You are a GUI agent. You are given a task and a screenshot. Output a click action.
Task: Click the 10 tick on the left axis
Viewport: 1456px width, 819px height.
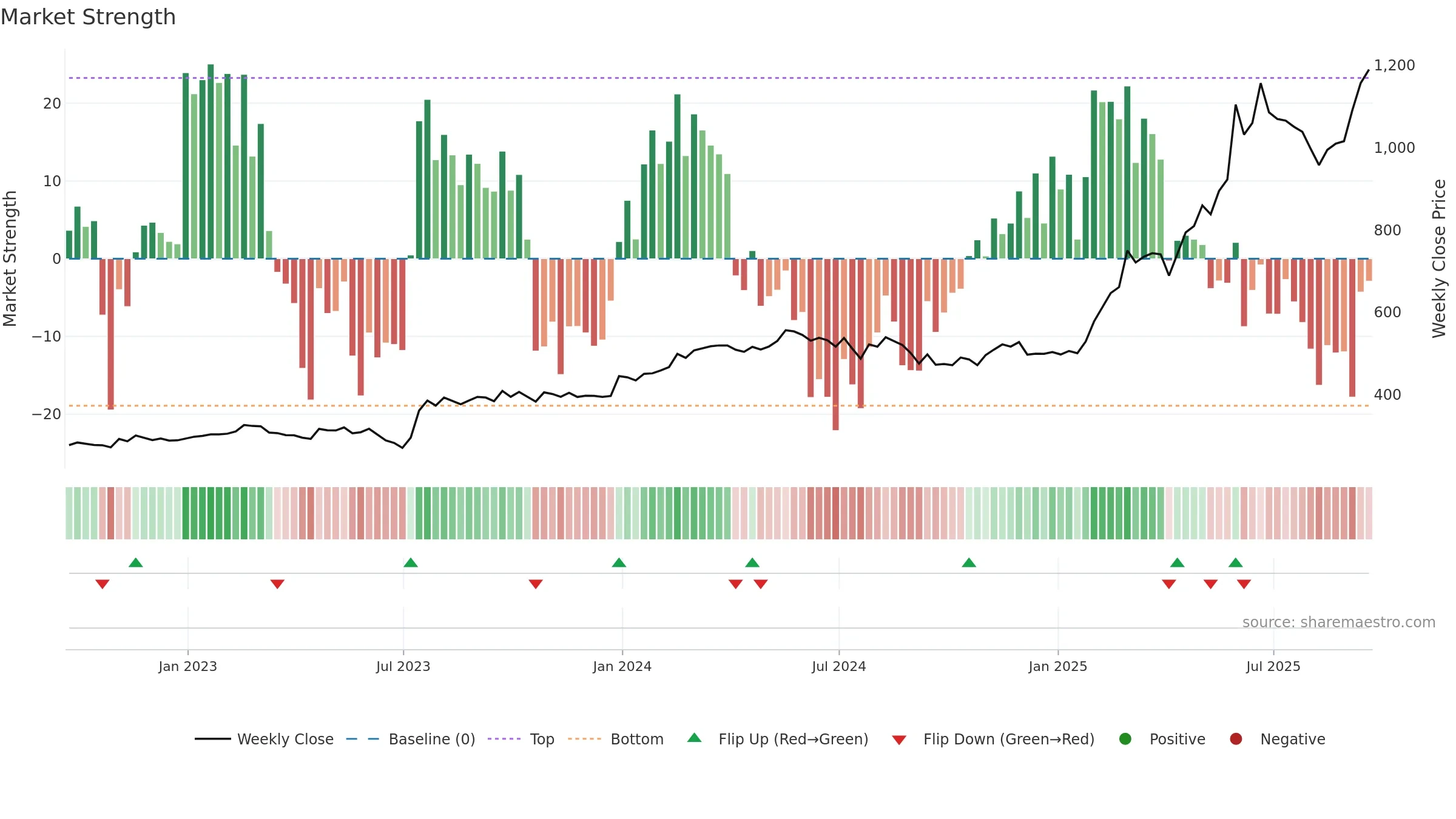tap(52, 181)
